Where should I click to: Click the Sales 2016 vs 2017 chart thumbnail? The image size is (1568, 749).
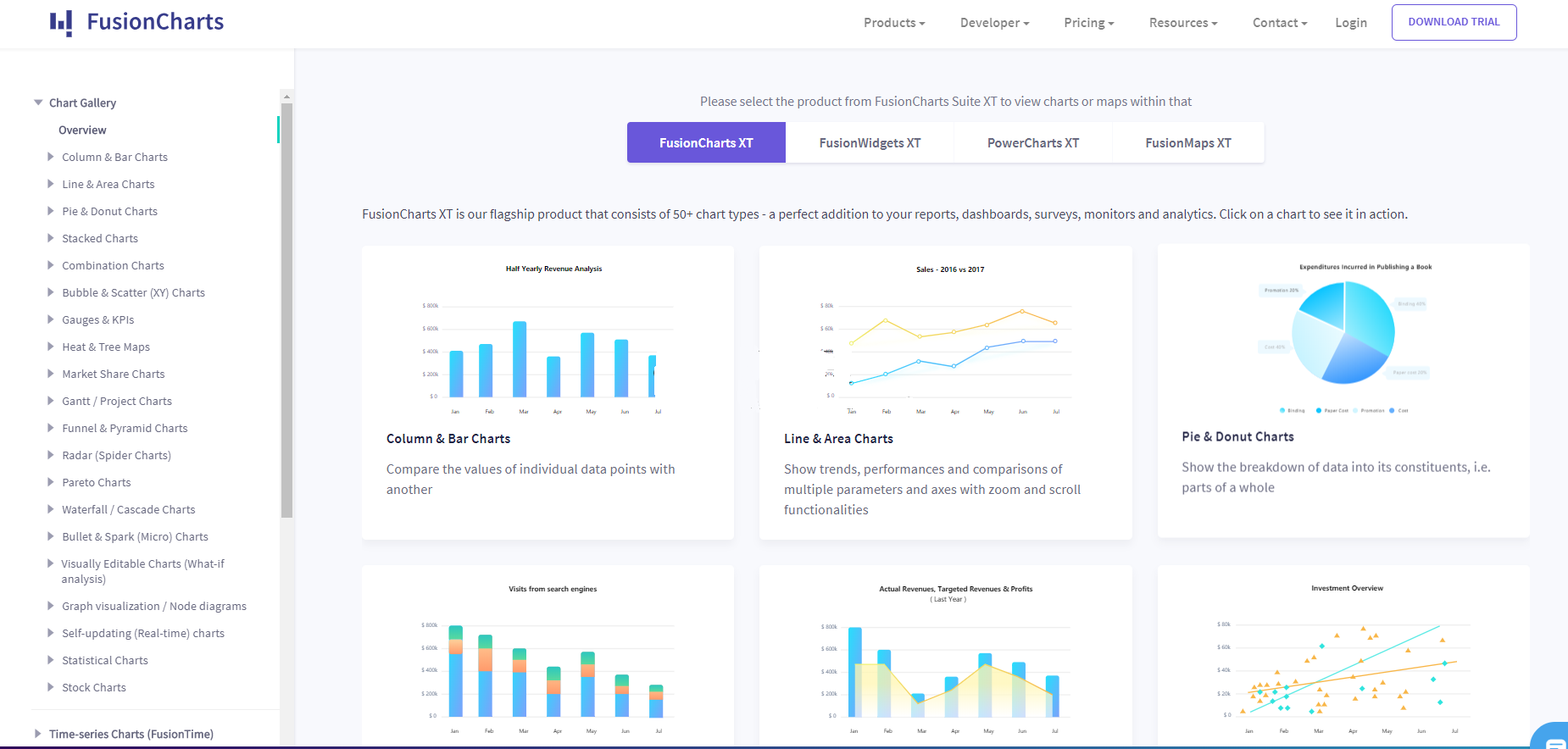point(946,340)
